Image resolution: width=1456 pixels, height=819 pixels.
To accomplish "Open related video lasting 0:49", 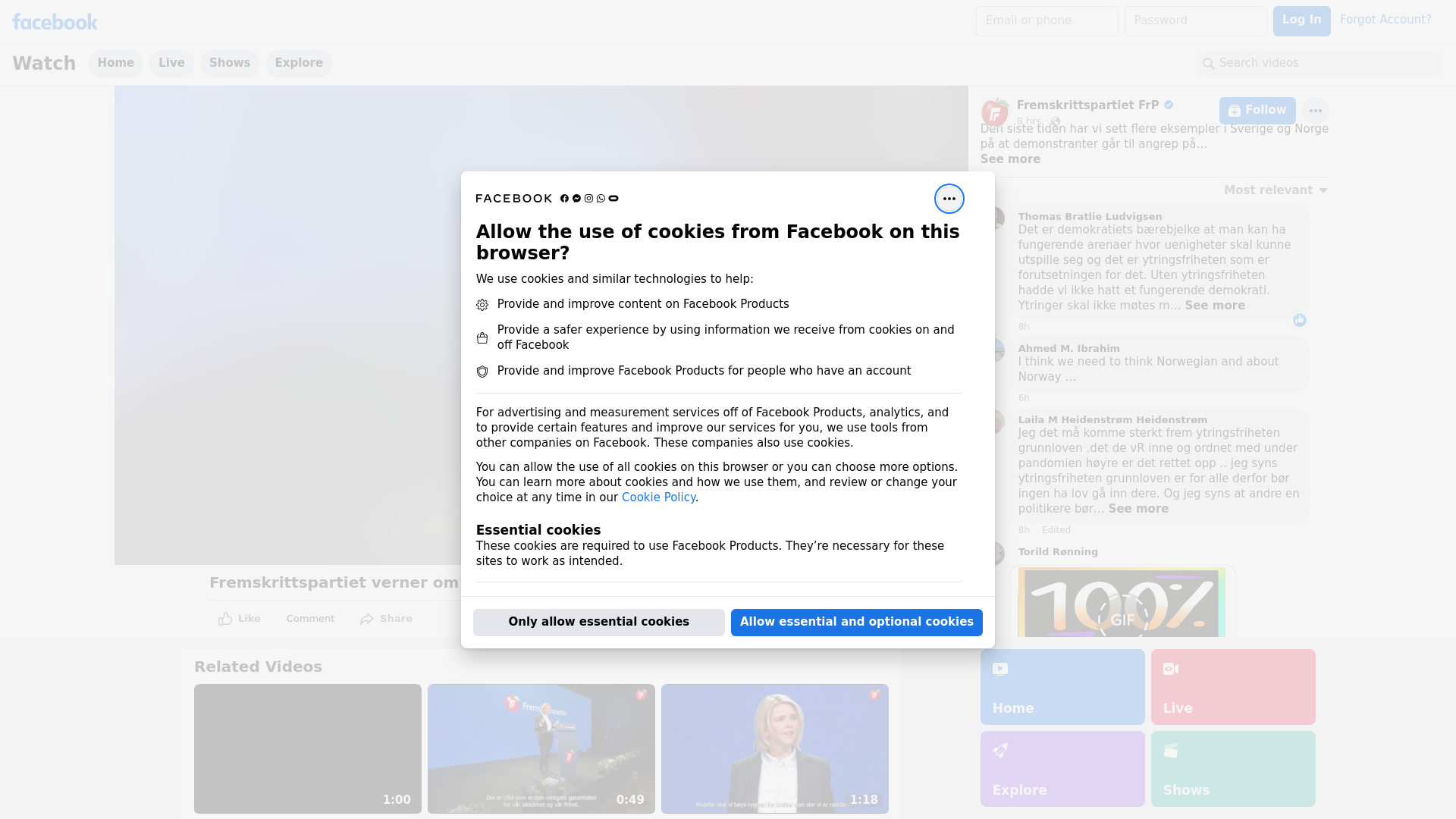I will 541,749.
